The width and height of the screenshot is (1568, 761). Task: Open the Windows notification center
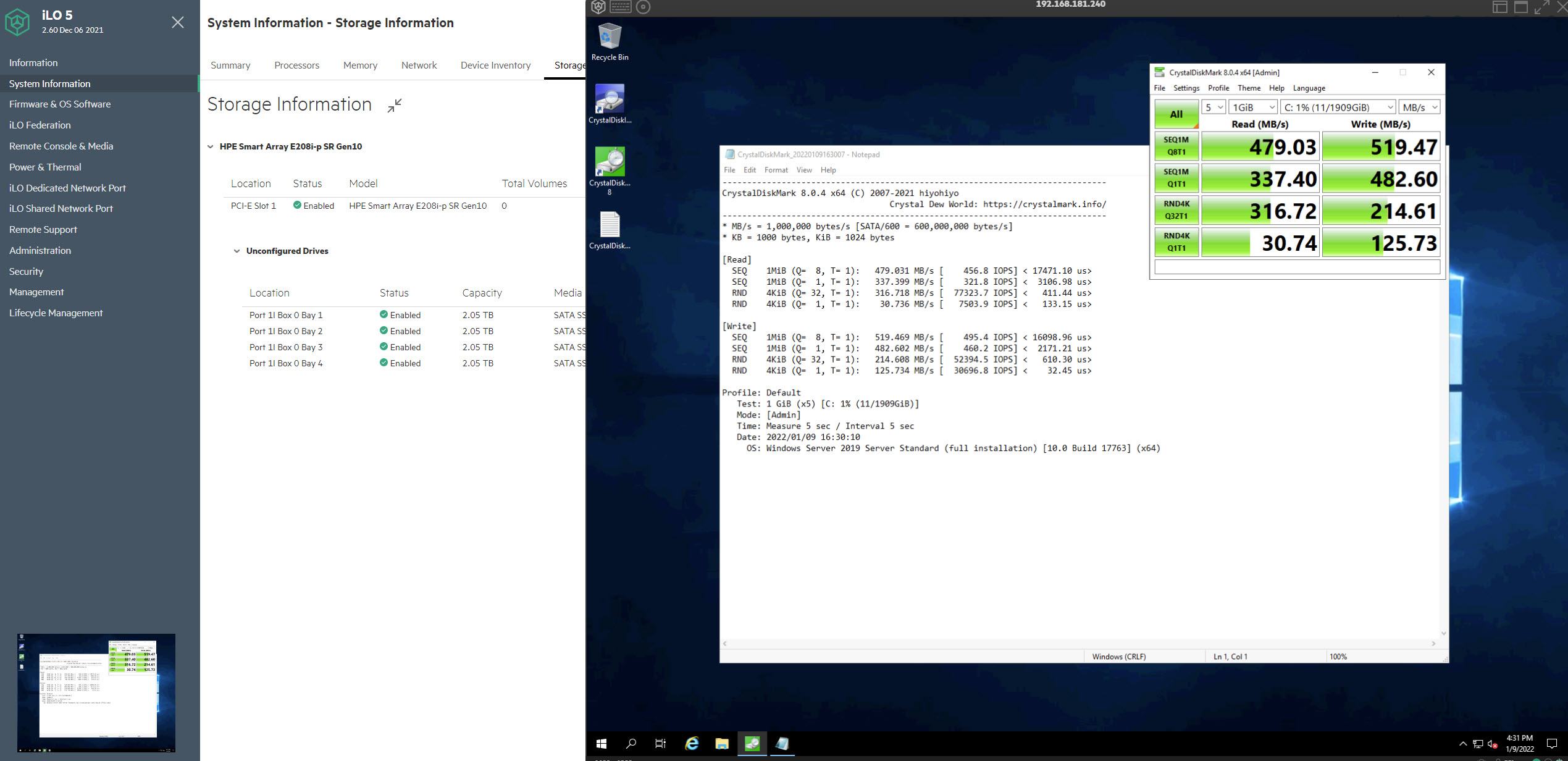click(1552, 744)
